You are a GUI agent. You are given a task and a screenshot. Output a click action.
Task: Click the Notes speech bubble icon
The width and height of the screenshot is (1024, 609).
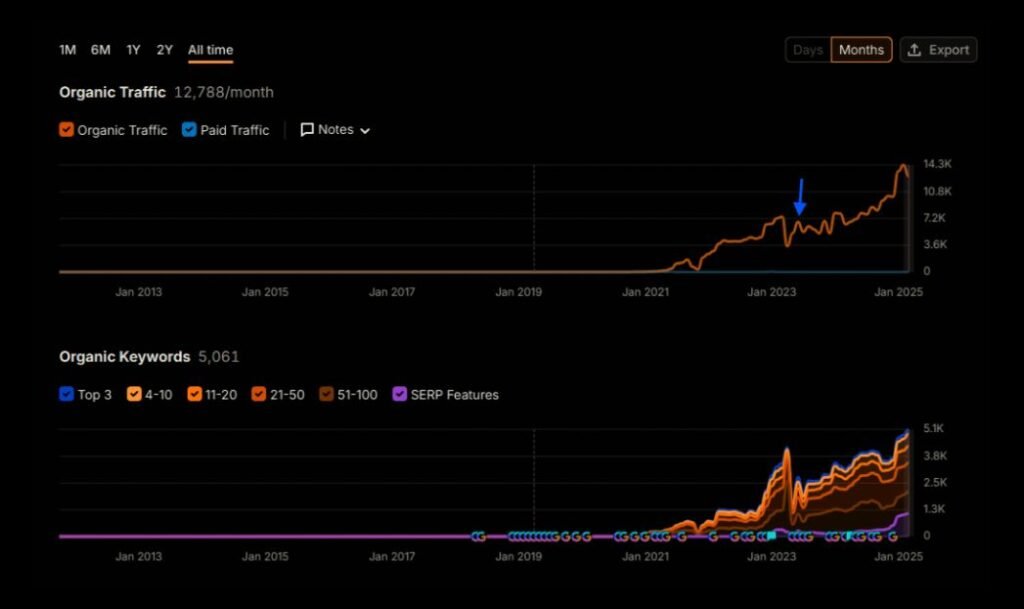(x=308, y=130)
